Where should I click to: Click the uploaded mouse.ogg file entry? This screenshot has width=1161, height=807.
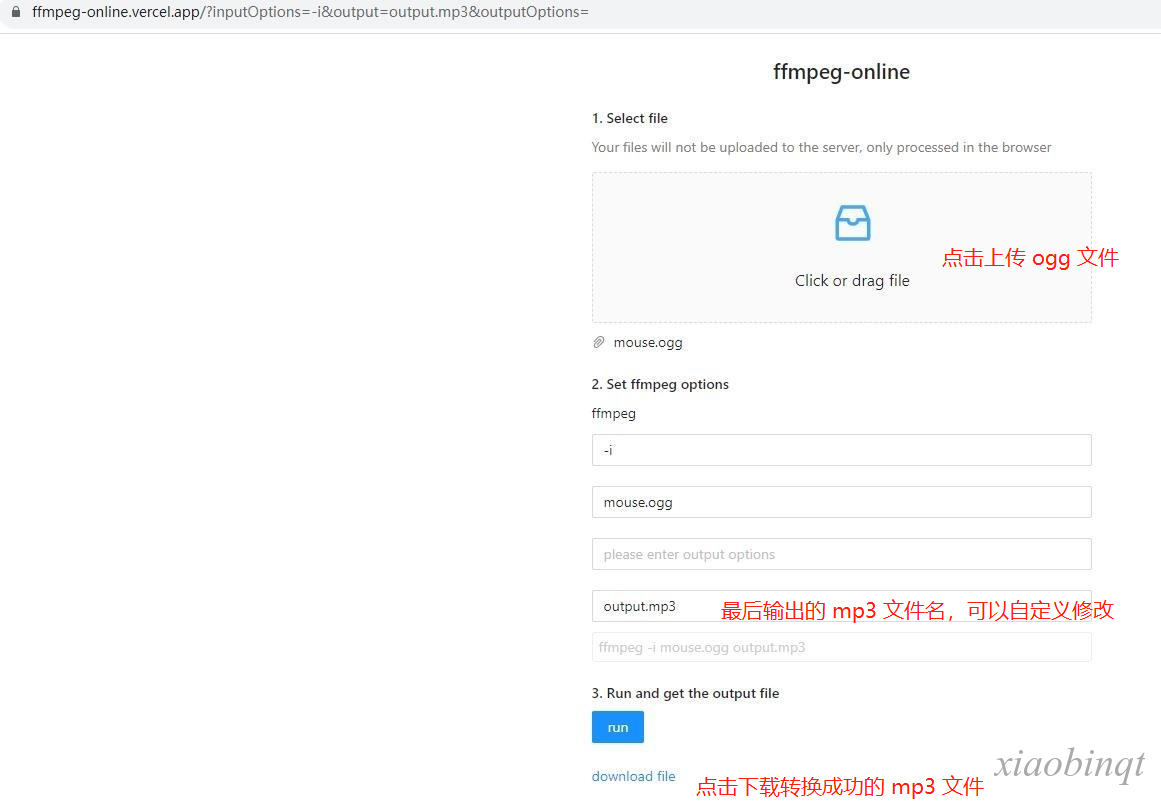pyautogui.click(x=648, y=342)
